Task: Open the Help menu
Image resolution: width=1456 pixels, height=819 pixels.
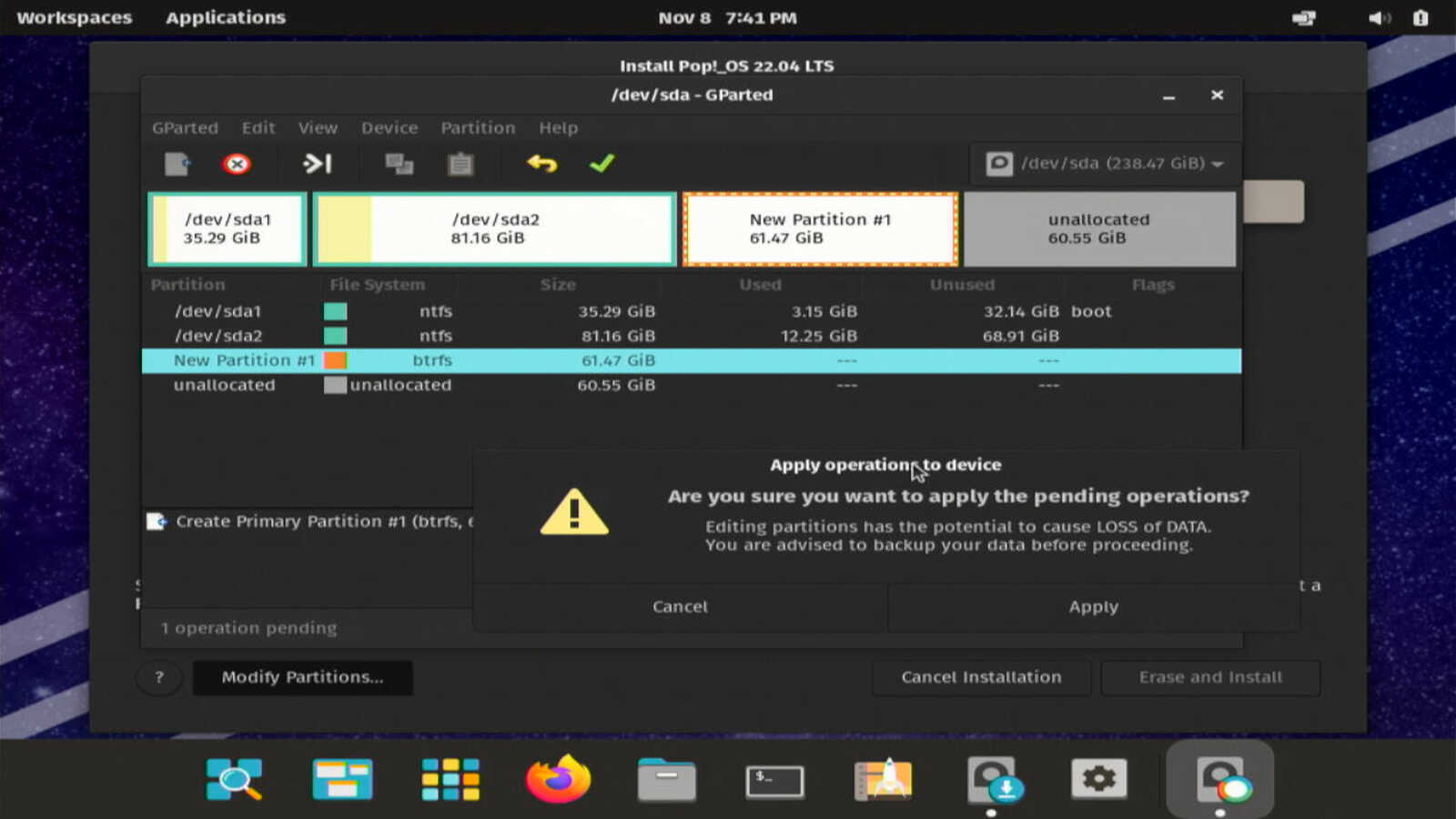Action: [558, 128]
